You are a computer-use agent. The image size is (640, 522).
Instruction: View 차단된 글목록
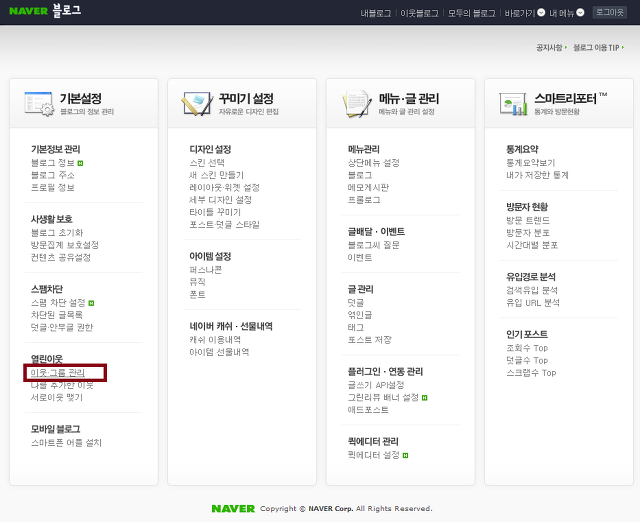57,315
